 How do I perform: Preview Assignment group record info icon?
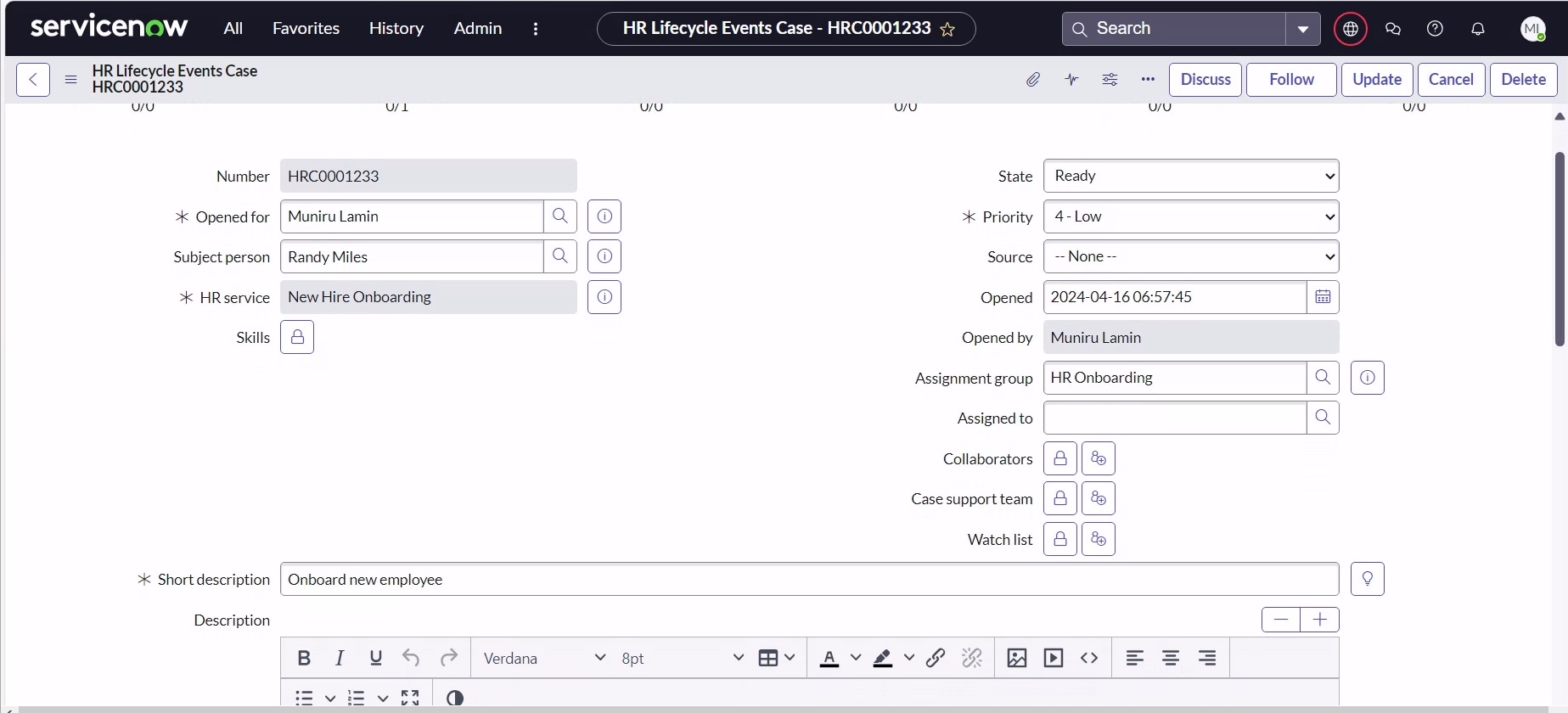tap(1368, 378)
